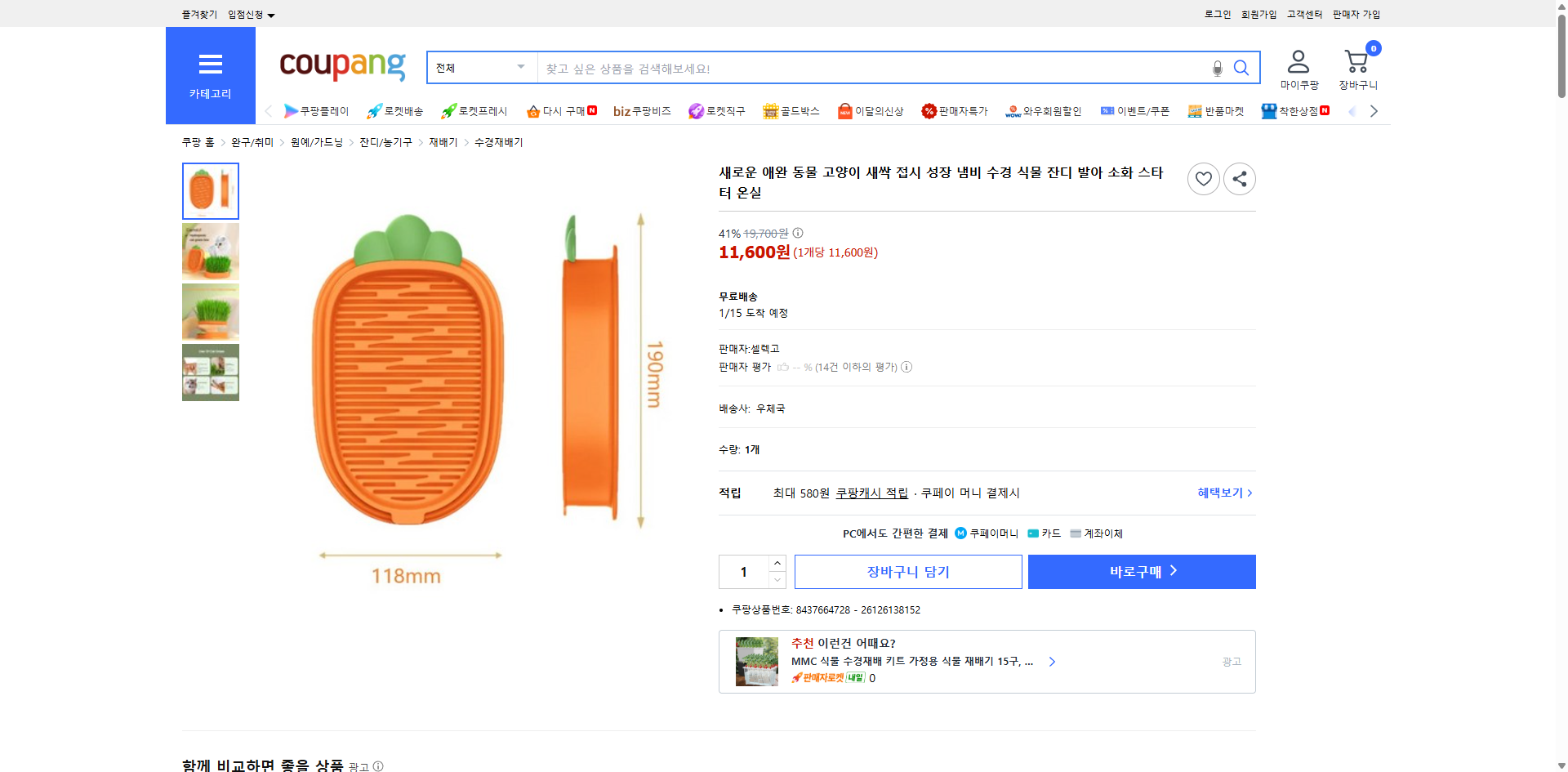This screenshot has width=1568, height=772.
Task: Click the 바로구매 purchase button
Action: (1141, 571)
